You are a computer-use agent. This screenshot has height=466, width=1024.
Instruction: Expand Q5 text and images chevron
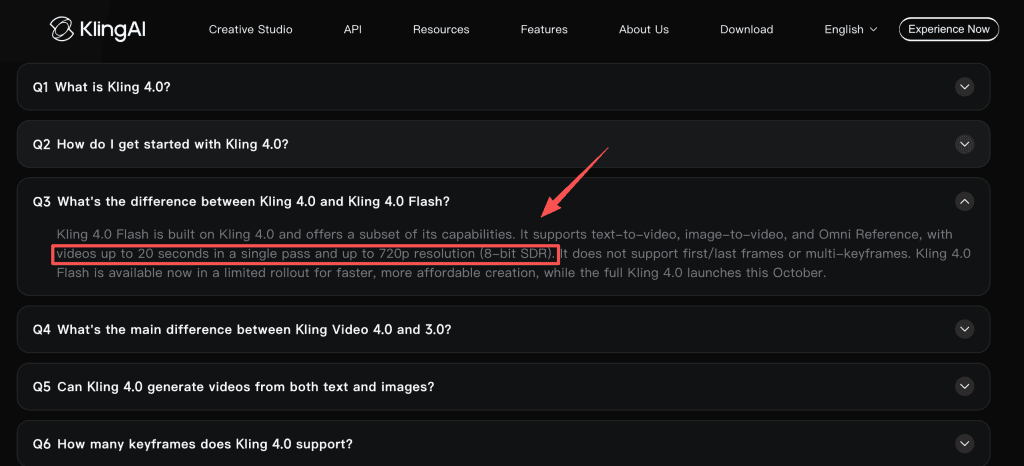click(x=965, y=386)
